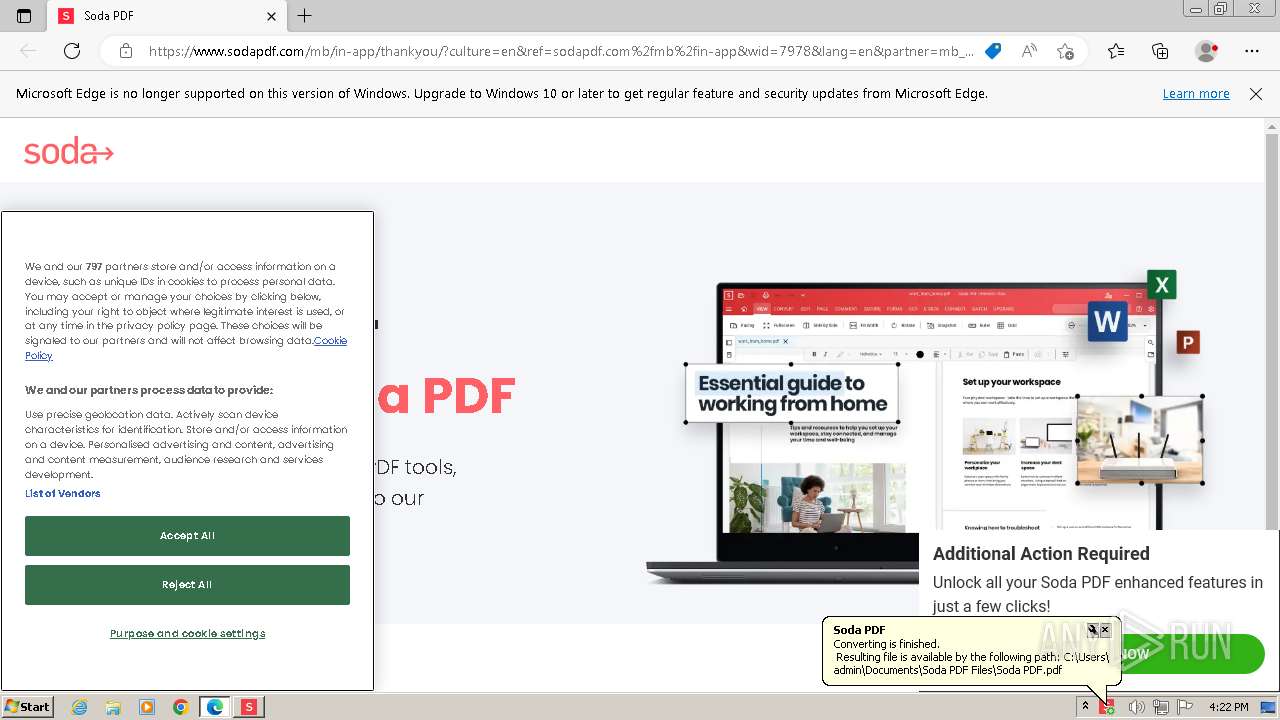Open the browser profile avatar

[1207, 51]
